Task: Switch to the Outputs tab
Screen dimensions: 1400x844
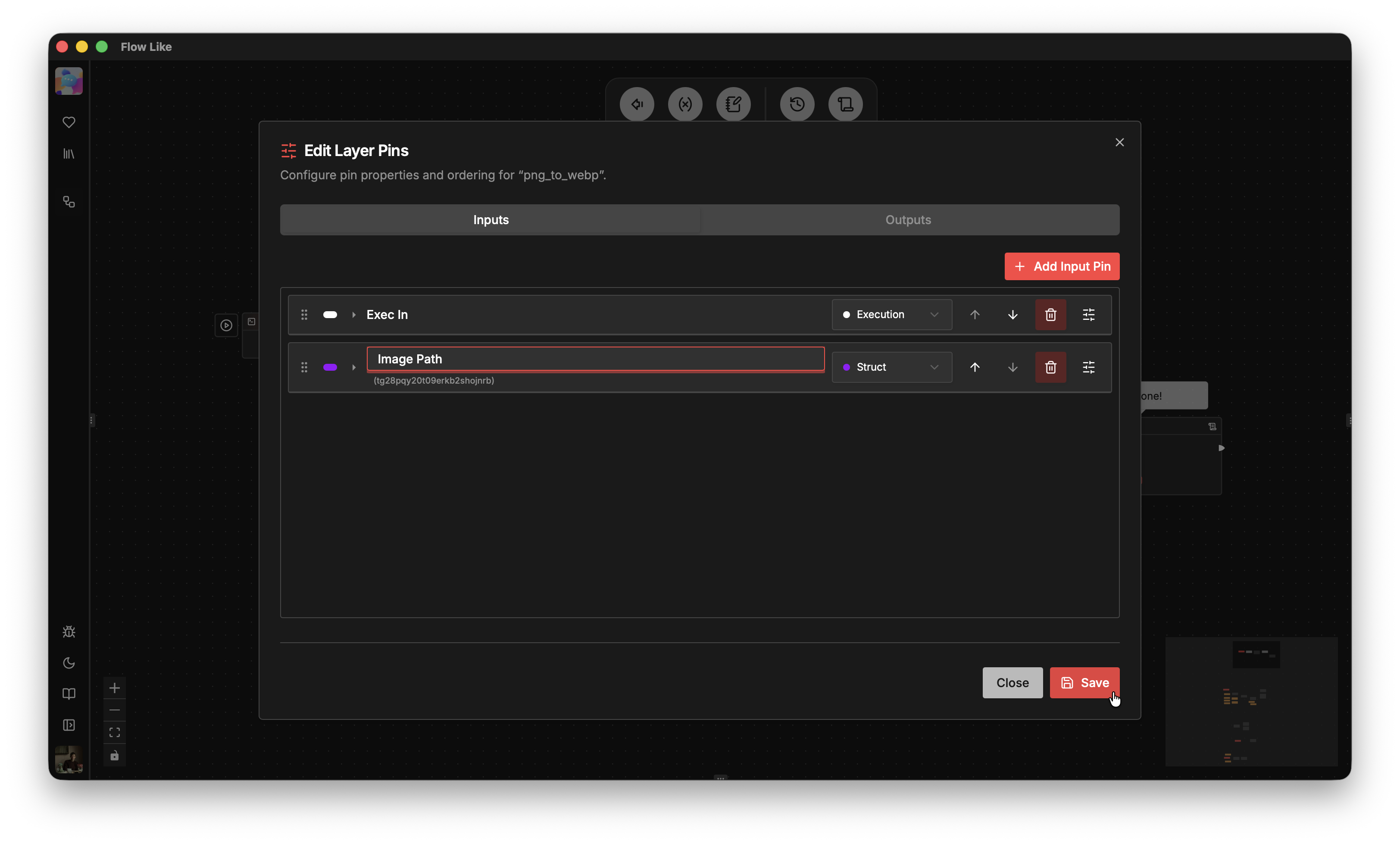Action: (x=907, y=220)
